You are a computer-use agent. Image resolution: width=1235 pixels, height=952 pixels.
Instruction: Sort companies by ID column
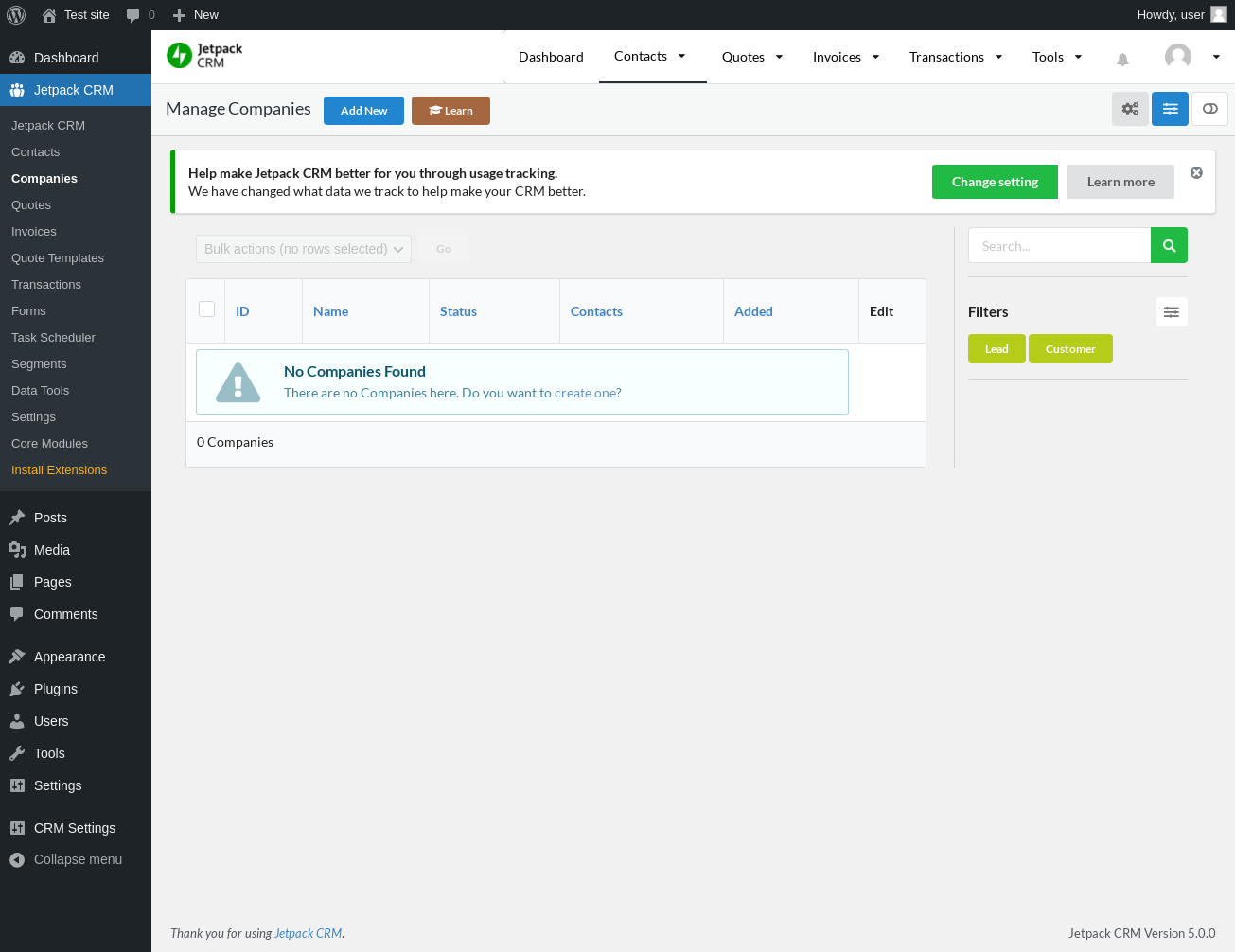pos(242,311)
